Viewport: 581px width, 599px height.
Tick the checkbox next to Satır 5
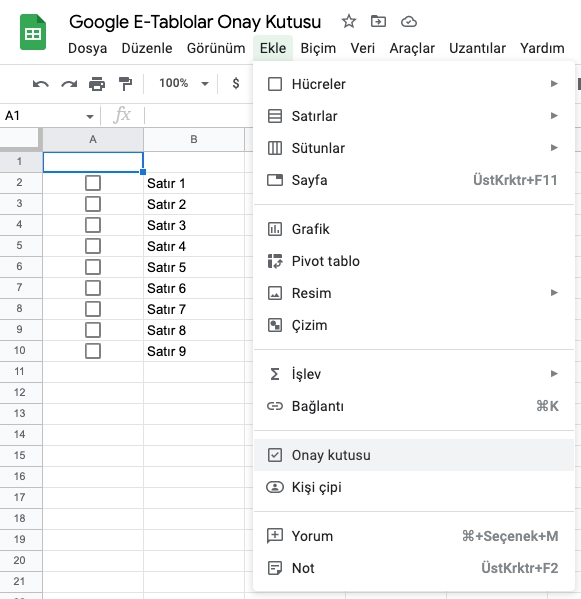click(x=93, y=267)
